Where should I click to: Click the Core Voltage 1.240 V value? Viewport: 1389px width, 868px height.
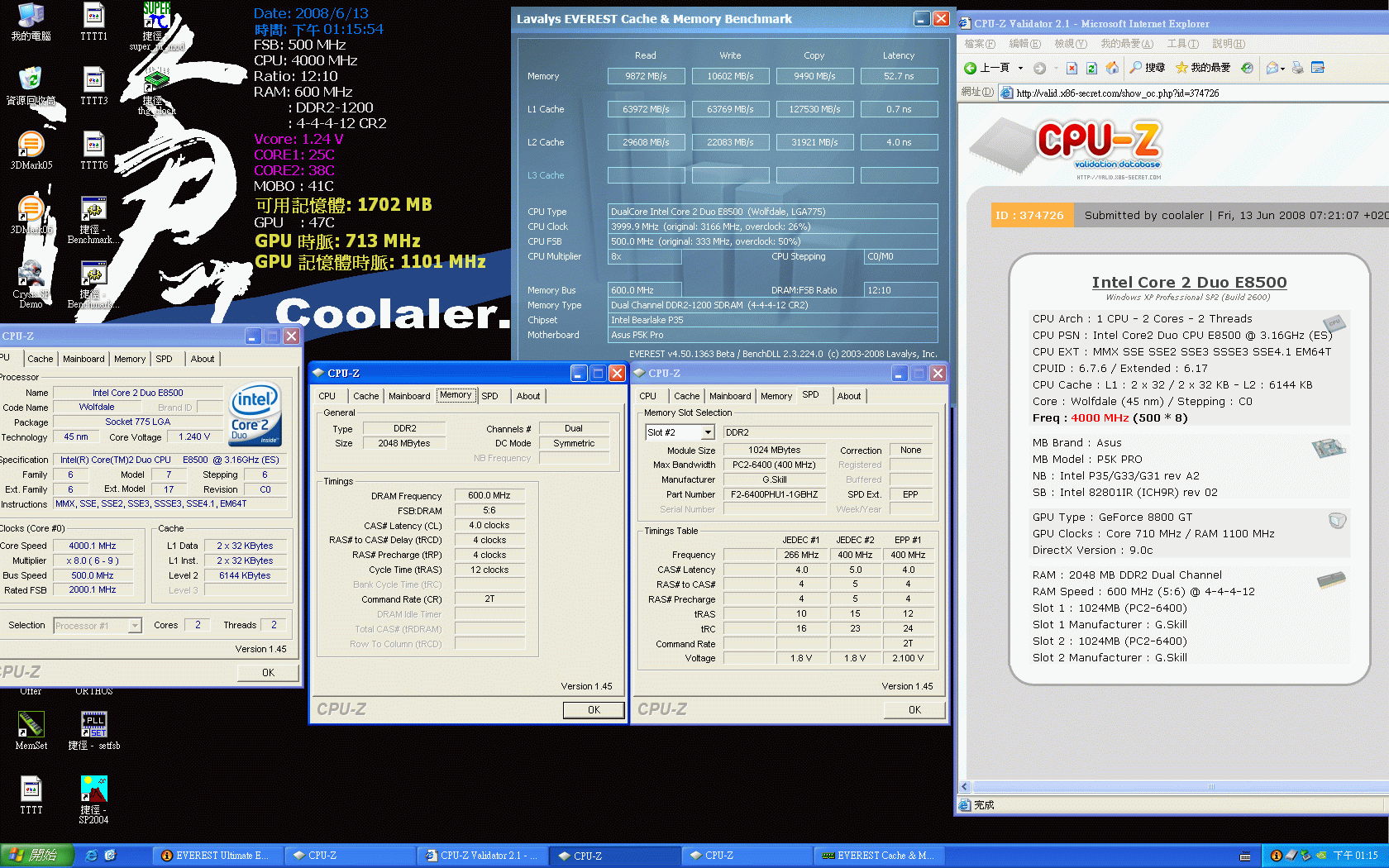194,437
